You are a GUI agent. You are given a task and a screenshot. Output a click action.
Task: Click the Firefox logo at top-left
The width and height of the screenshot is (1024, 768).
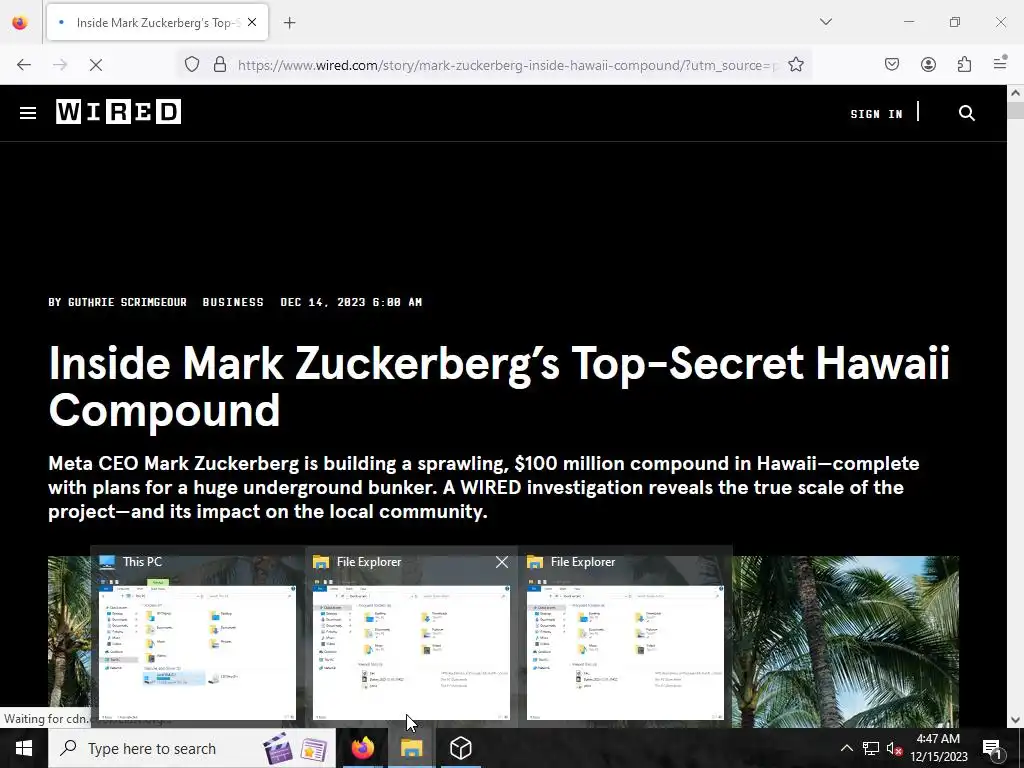(x=20, y=22)
